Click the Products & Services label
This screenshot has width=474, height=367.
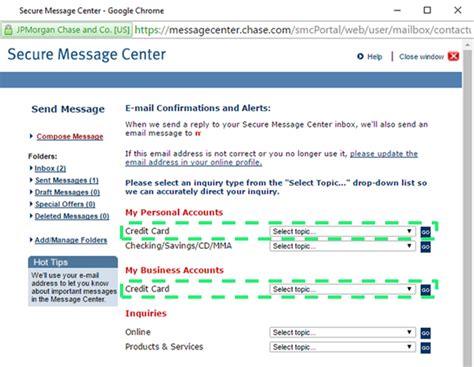[x=164, y=347]
